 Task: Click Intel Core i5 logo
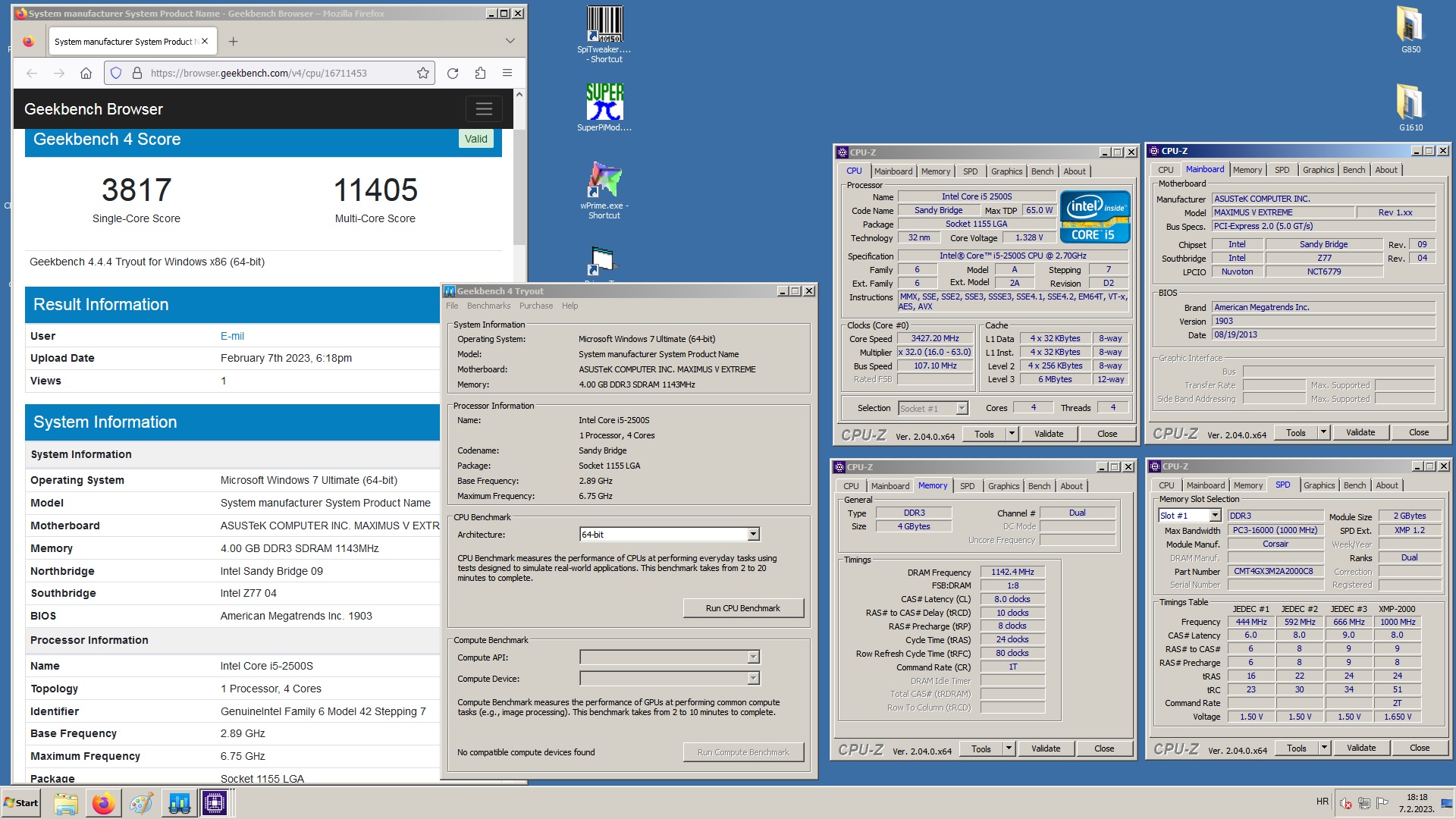tap(1095, 216)
